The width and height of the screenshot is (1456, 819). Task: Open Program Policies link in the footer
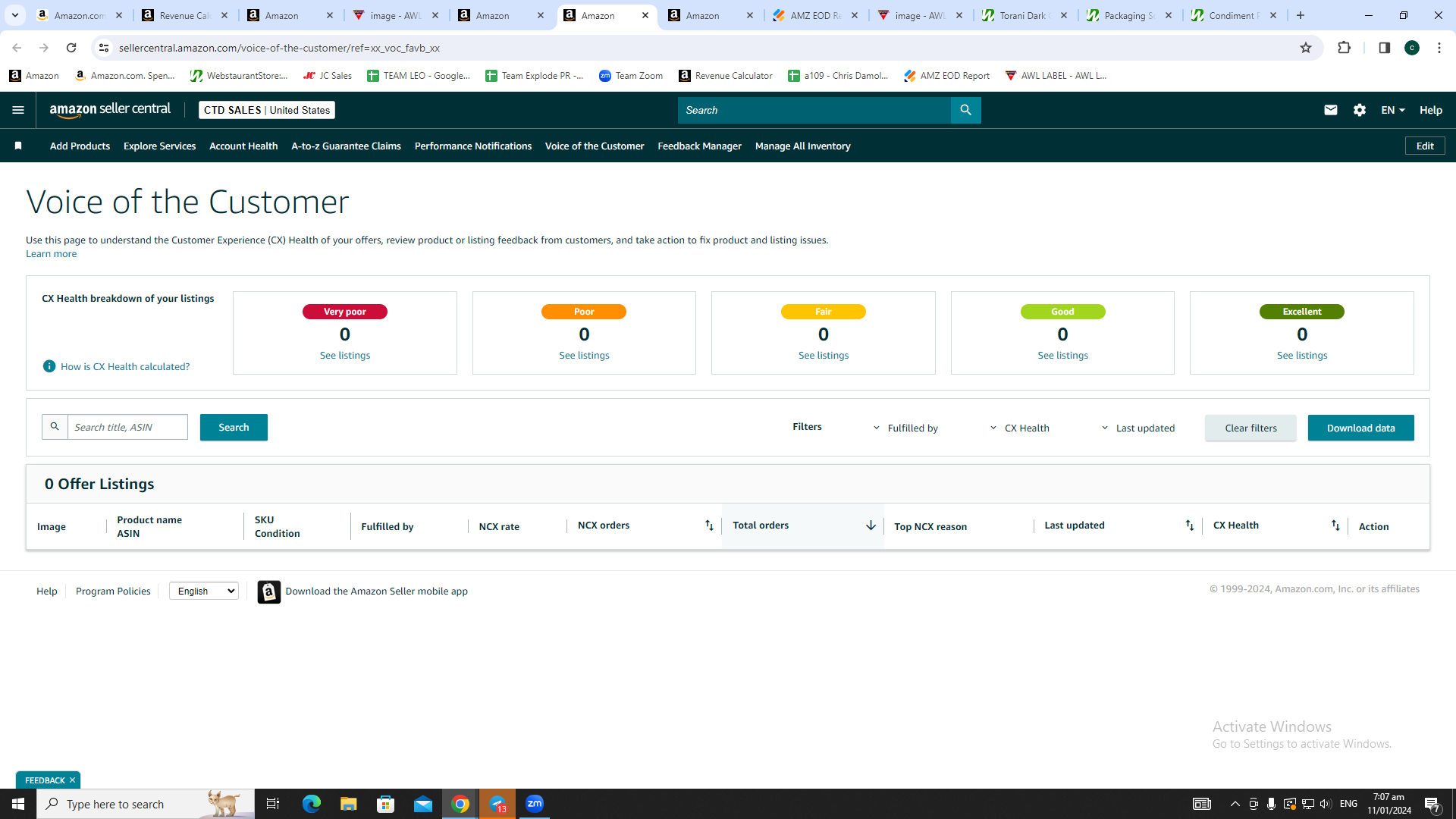click(x=113, y=591)
